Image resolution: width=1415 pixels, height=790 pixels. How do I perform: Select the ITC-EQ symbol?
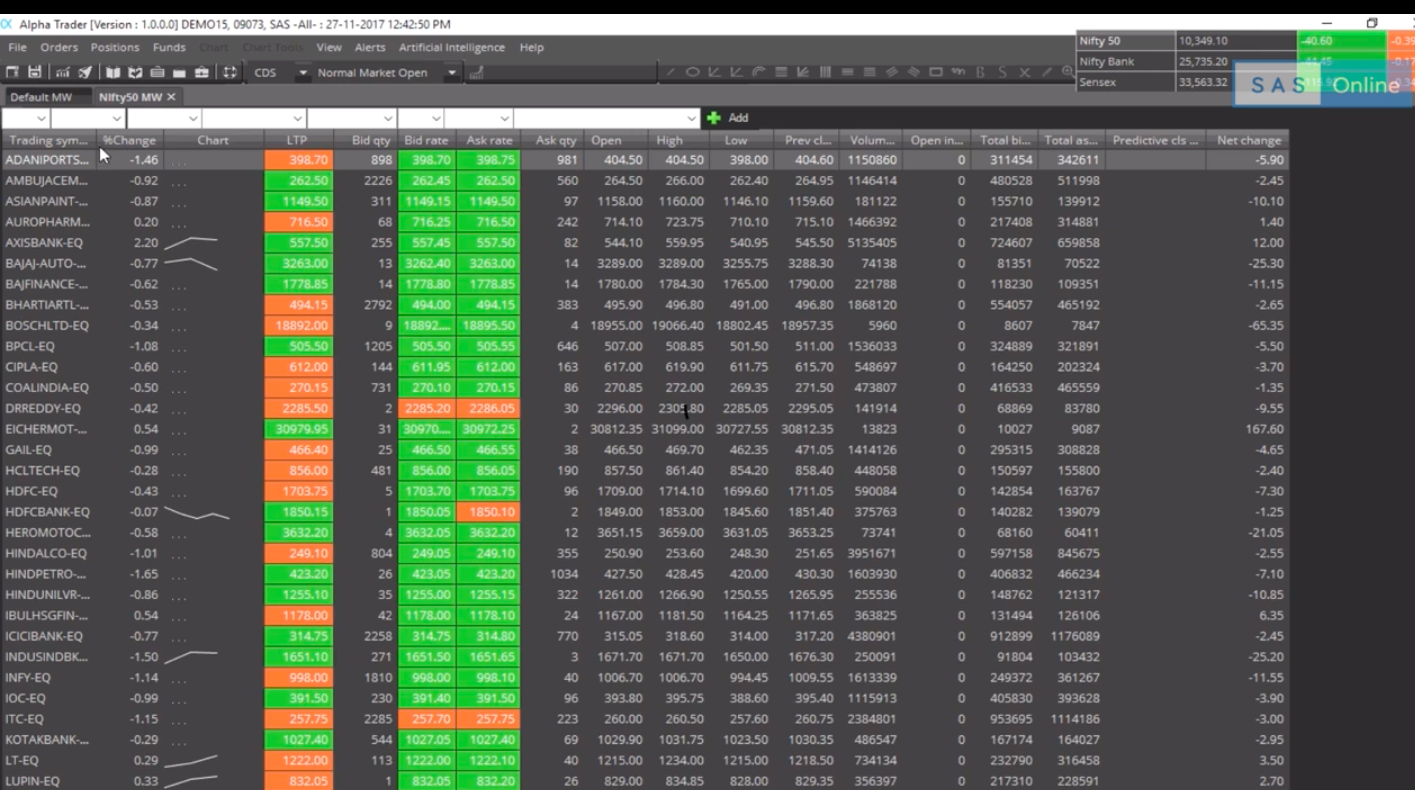point(24,719)
